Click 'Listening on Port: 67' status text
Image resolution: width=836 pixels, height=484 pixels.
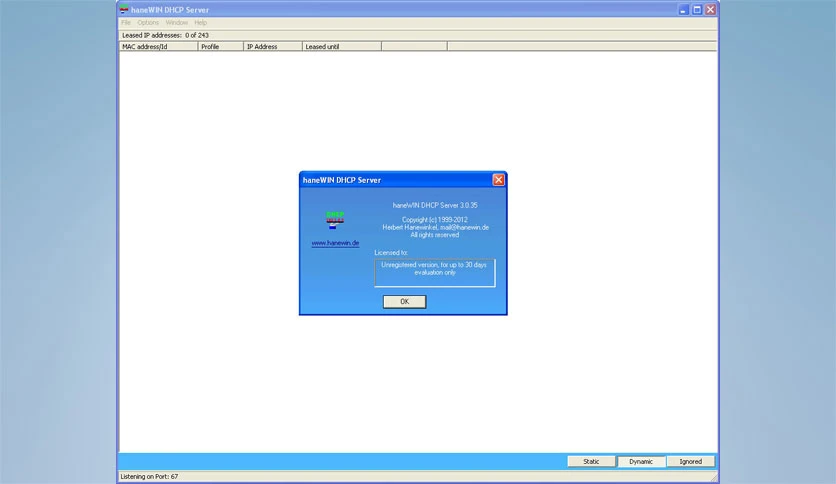tap(149, 477)
